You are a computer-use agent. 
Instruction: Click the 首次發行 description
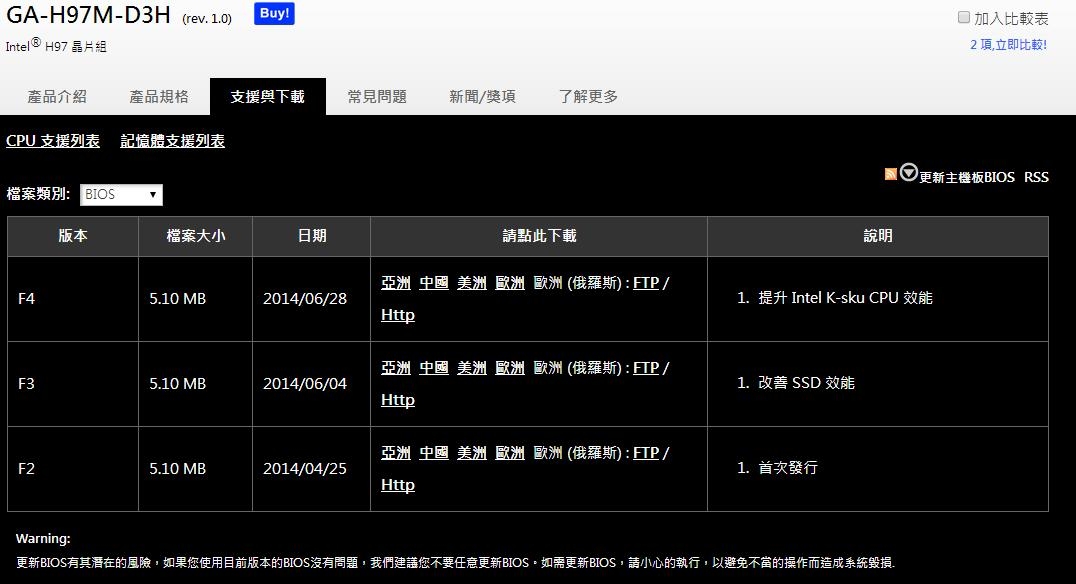[x=788, y=468]
